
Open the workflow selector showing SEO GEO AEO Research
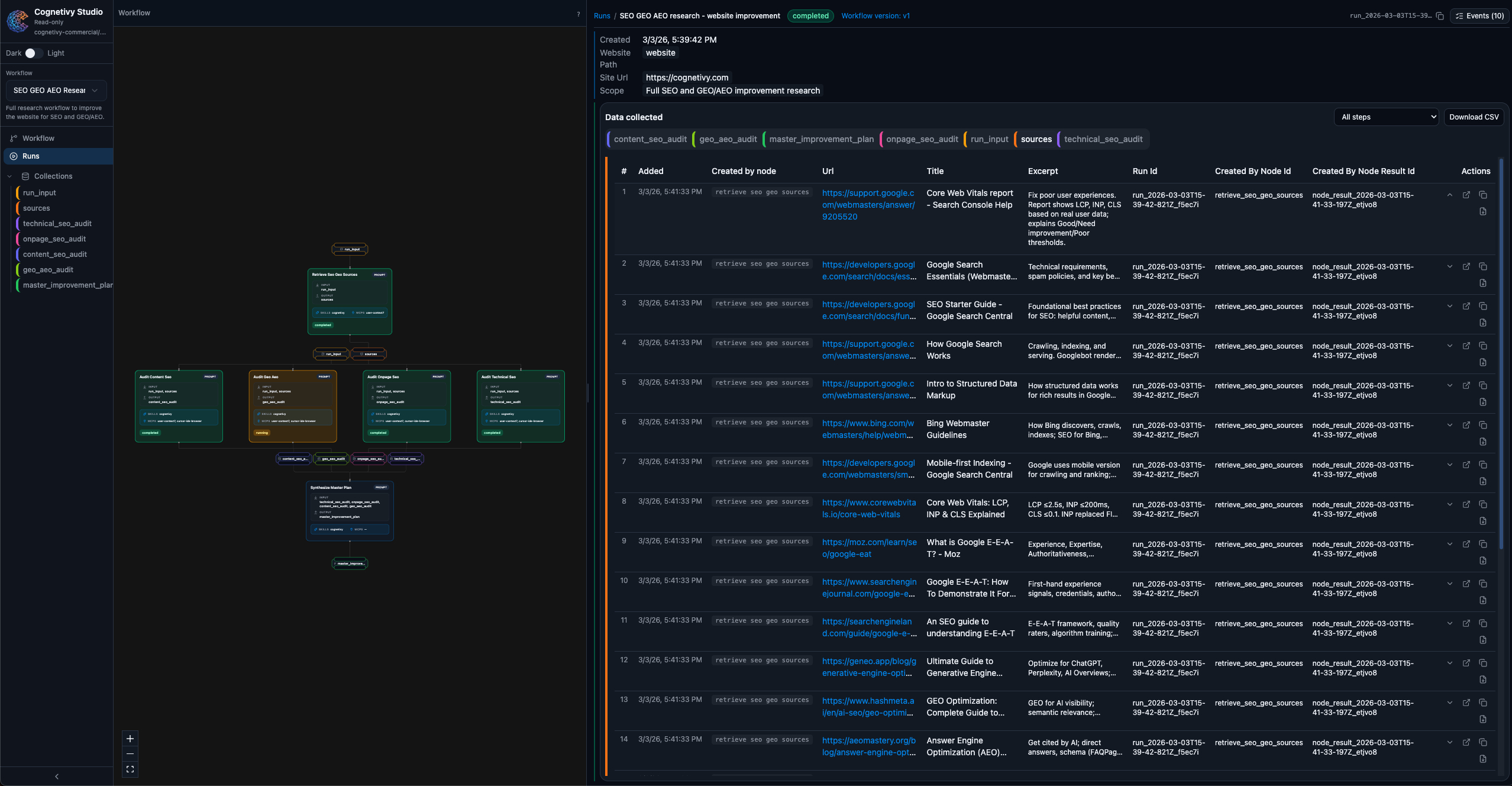point(56,90)
